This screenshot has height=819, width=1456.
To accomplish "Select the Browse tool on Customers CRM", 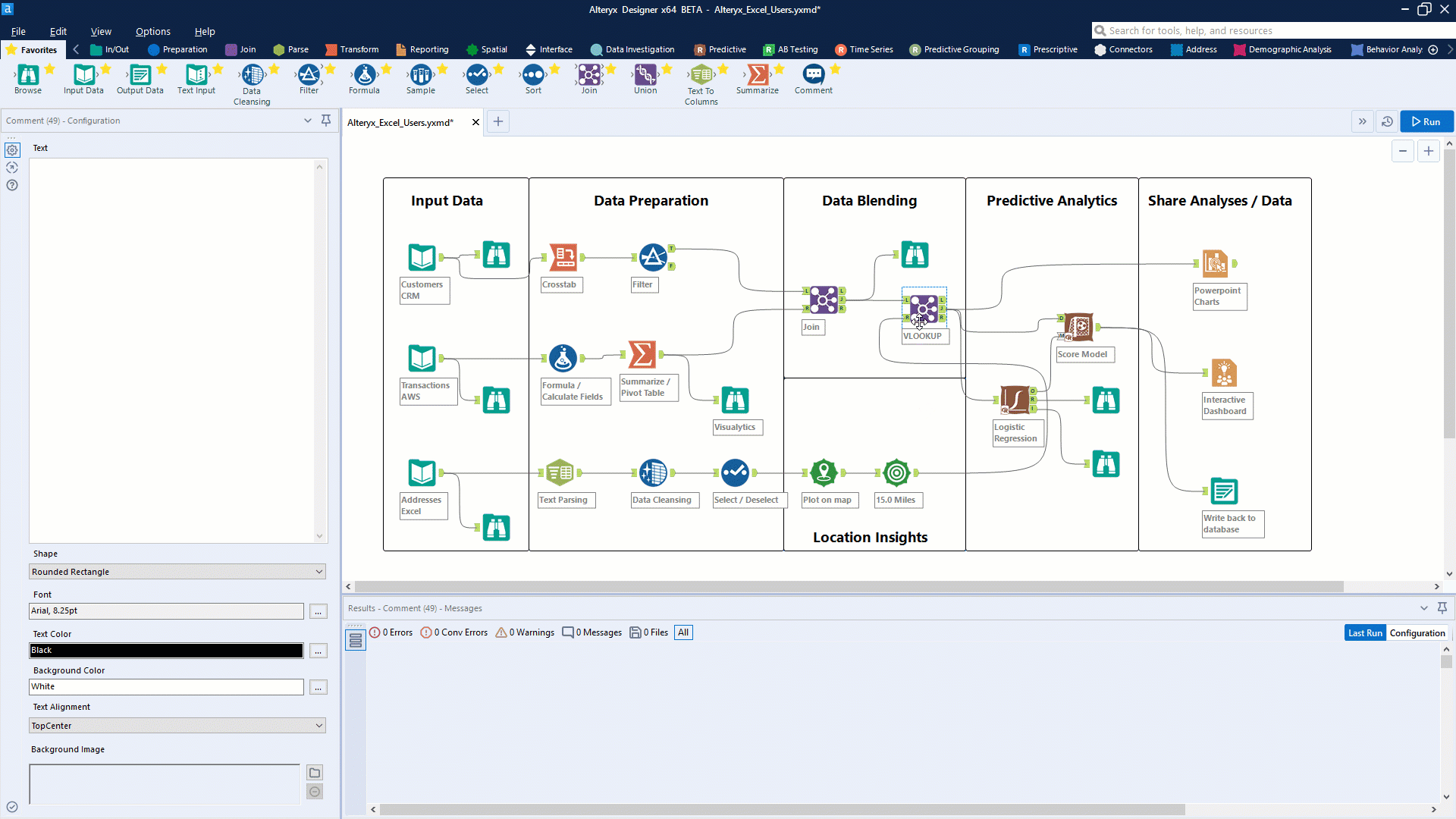I will tap(494, 255).
